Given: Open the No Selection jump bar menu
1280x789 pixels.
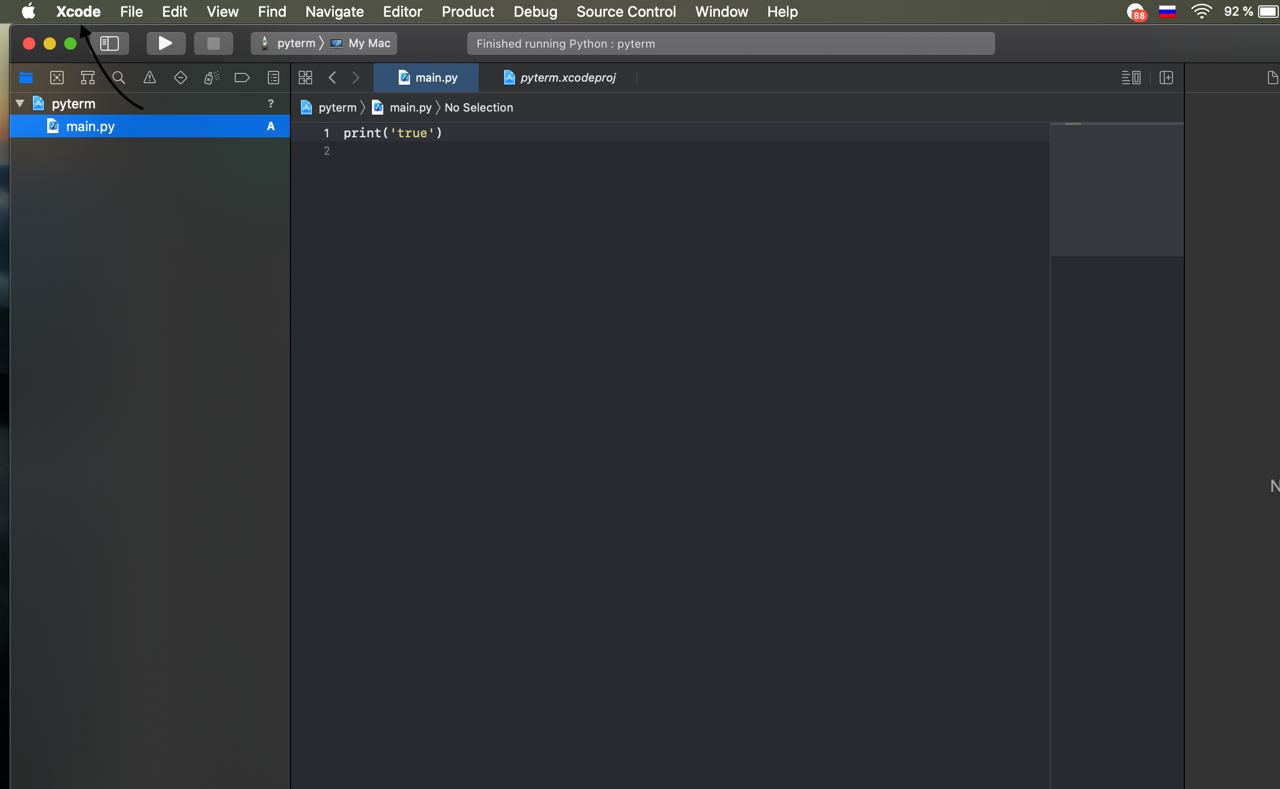Looking at the screenshot, I should (479, 107).
